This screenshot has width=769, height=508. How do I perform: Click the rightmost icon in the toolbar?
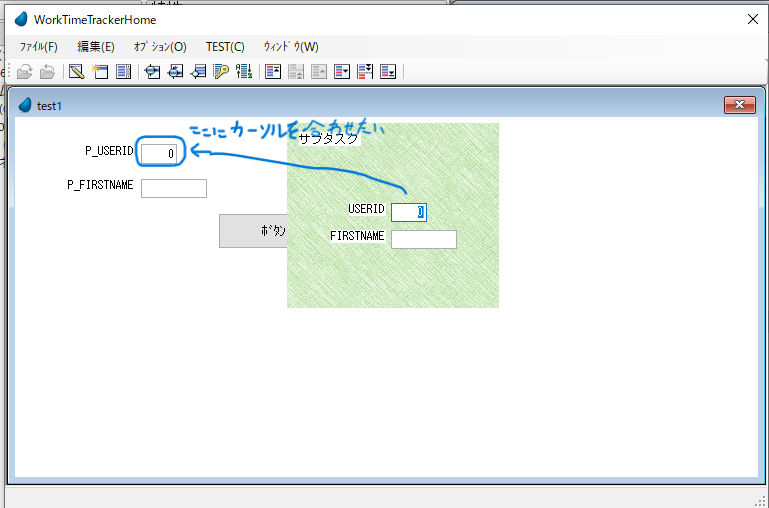pos(388,71)
